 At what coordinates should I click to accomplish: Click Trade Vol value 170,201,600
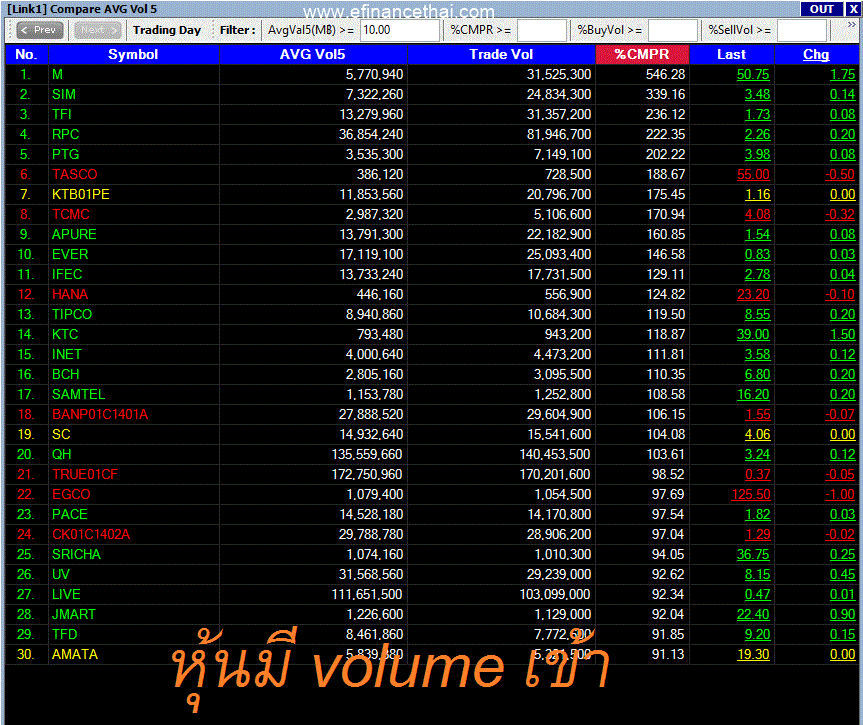[555, 475]
